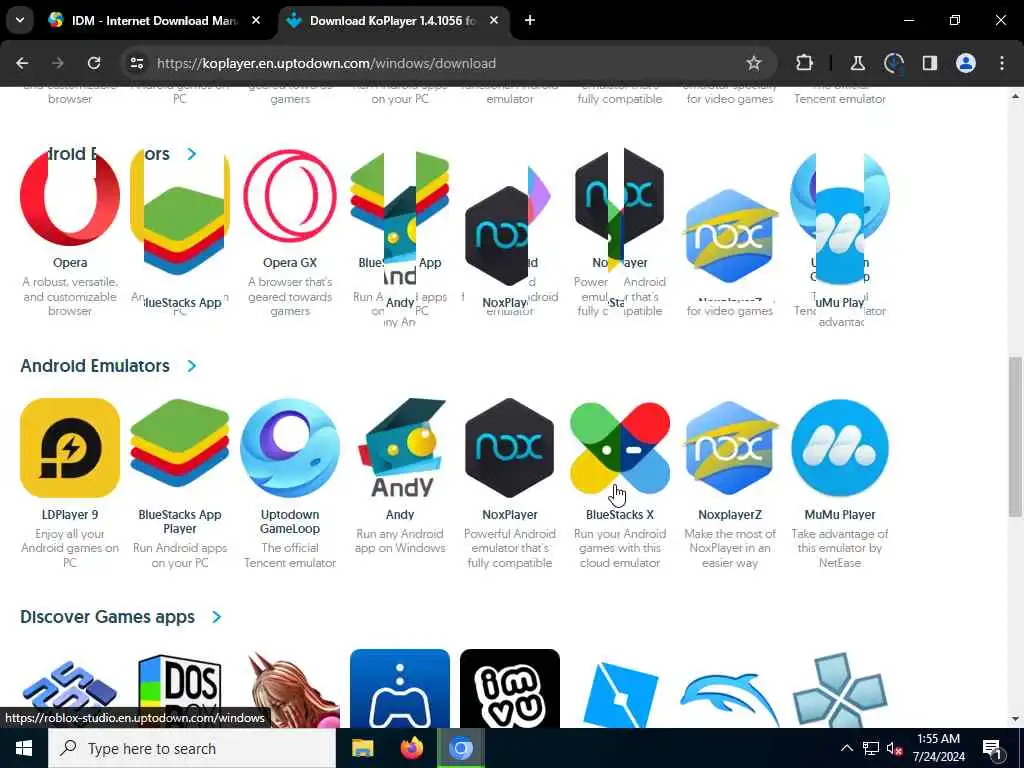
Task: View site information icon in address bar
Action: tap(136, 63)
